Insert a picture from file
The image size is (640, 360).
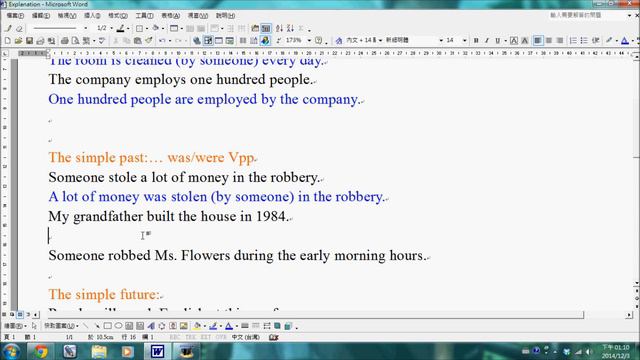coord(184,326)
